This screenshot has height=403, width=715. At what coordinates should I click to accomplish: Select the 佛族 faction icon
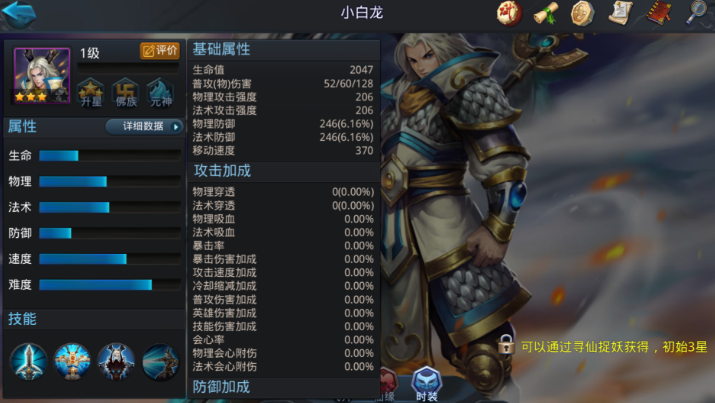click(x=126, y=93)
